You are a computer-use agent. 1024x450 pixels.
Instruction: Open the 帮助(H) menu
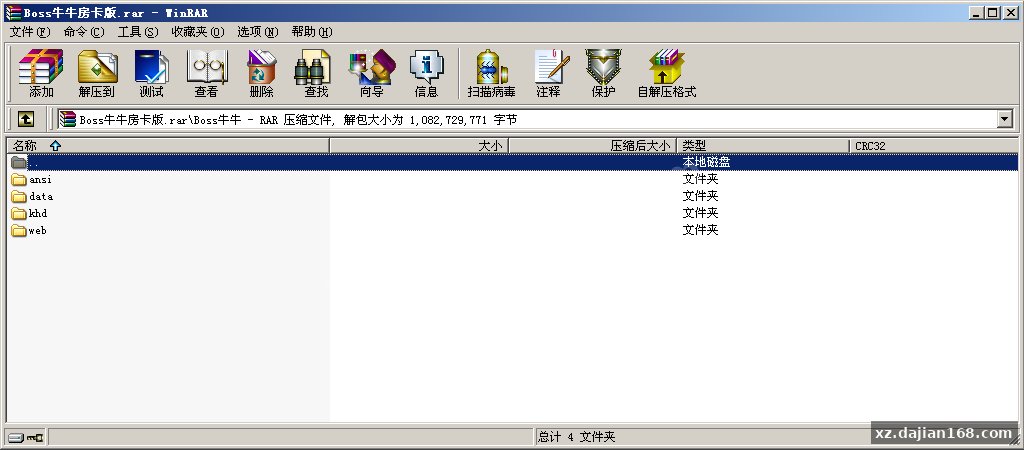tap(312, 31)
